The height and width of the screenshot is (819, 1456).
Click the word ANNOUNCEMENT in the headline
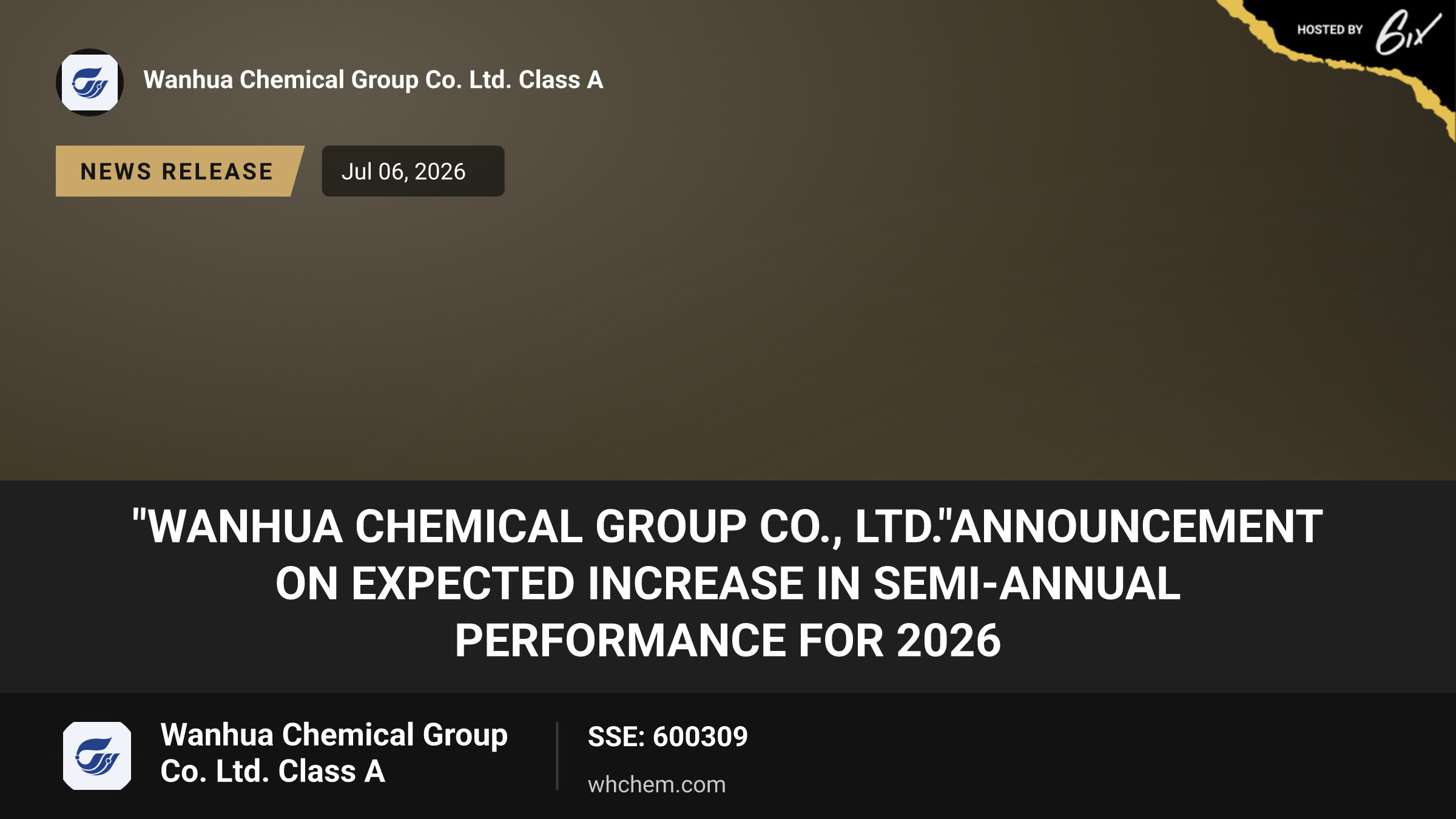(1136, 526)
